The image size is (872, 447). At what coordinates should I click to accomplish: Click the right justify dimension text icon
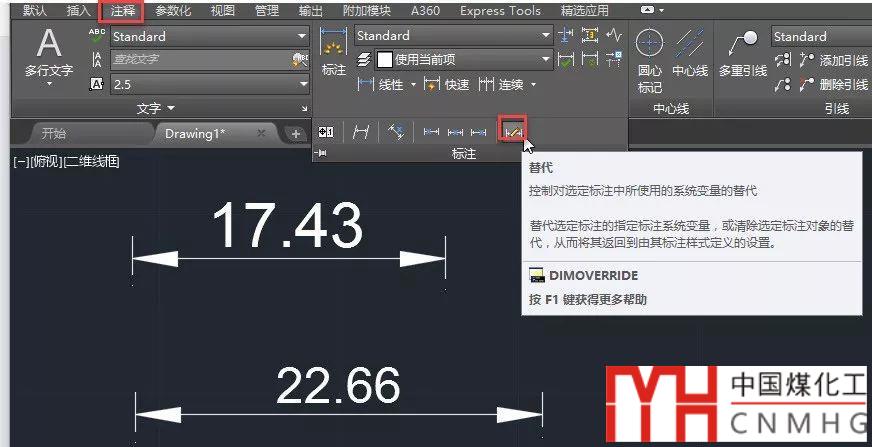(x=478, y=132)
